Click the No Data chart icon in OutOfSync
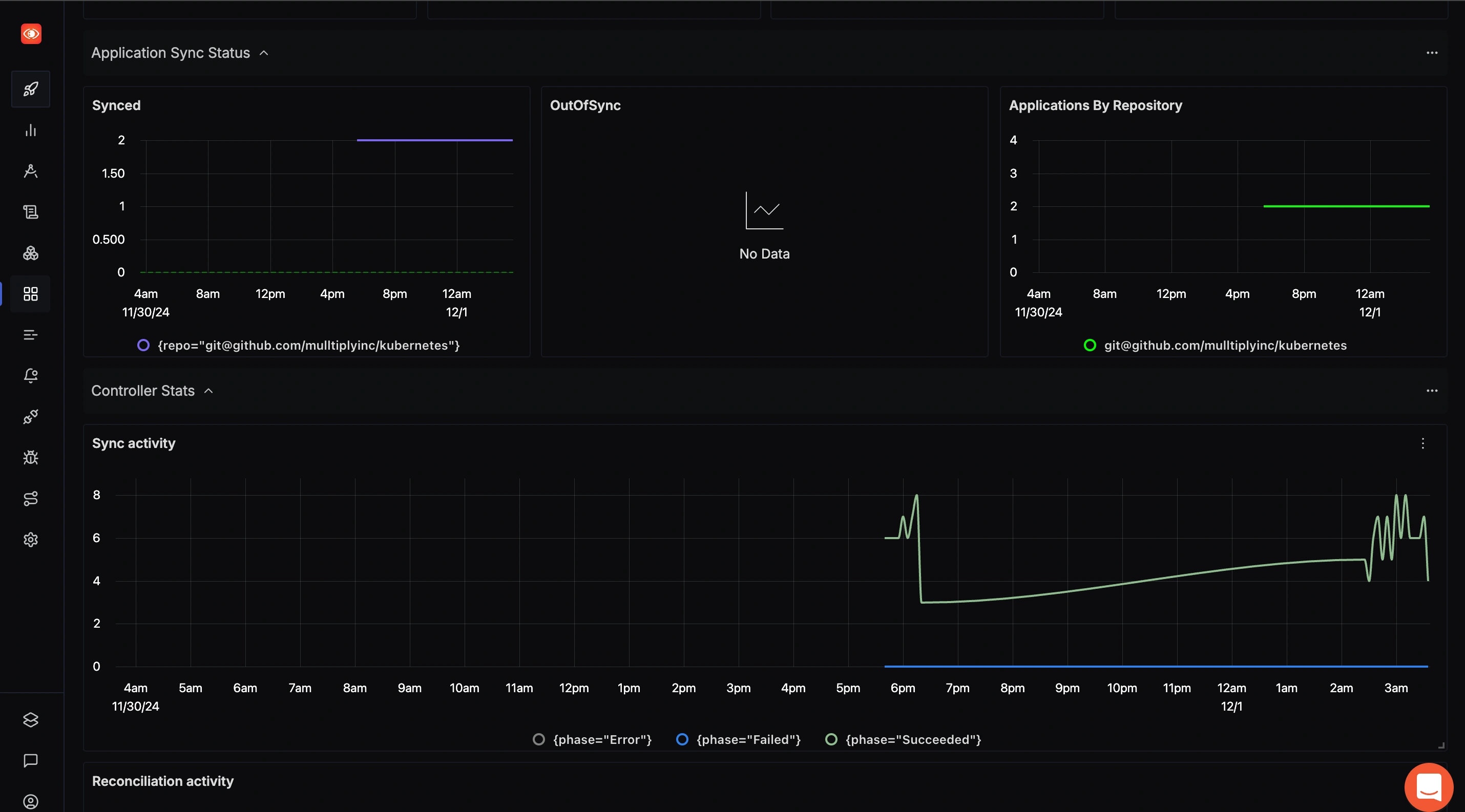1465x812 pixels. point(764,210)
